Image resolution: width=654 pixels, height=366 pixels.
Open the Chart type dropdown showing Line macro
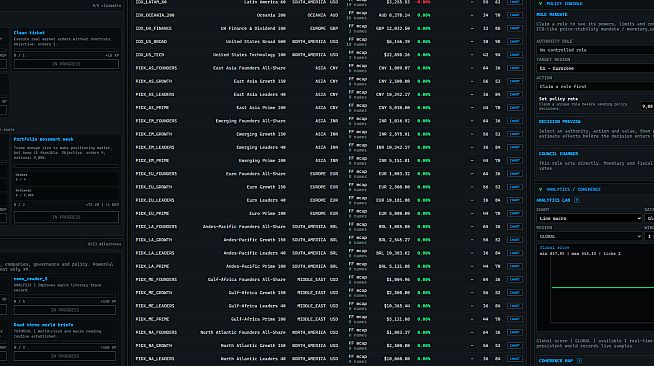(589, 218)
